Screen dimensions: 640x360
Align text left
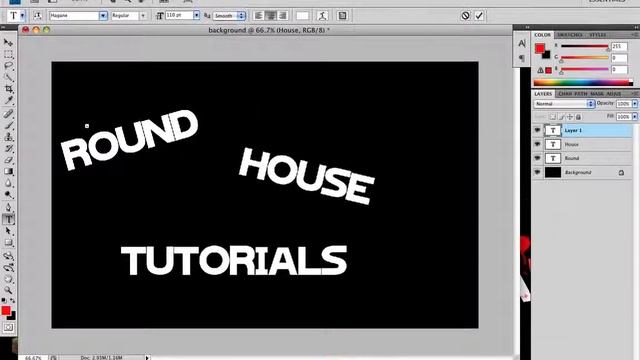[258, 16]
